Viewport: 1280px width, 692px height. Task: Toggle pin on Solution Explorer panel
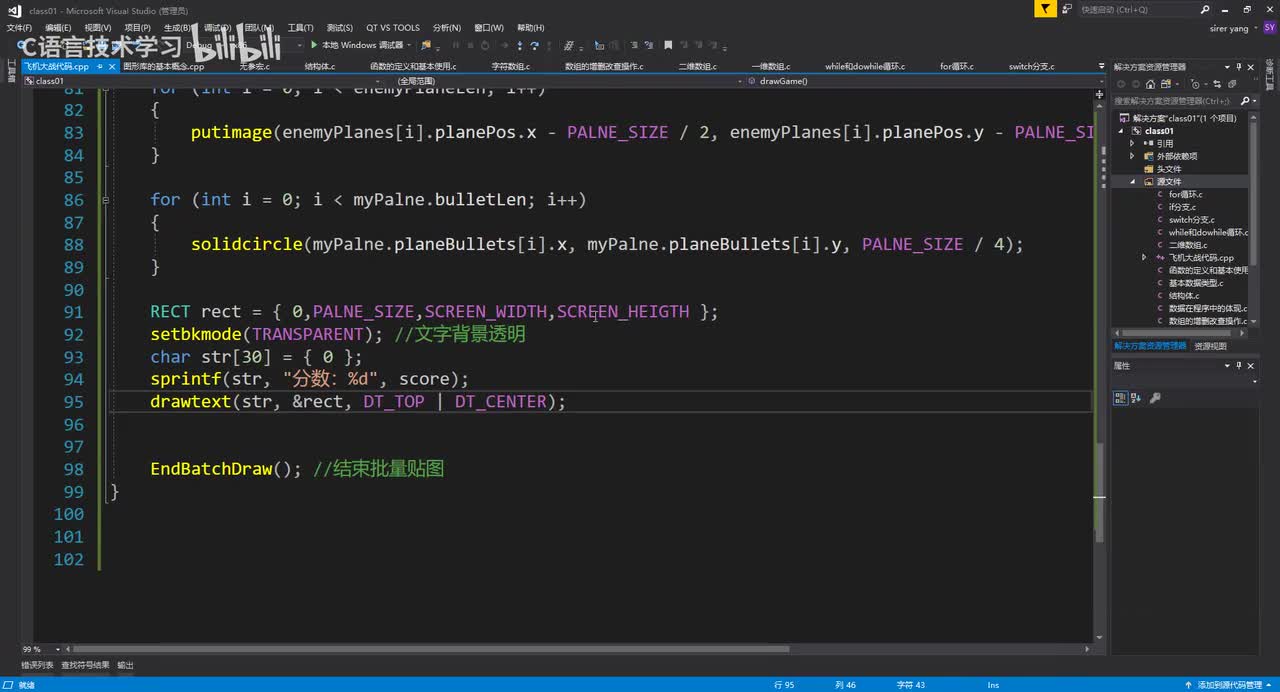tap(1240, 67)
